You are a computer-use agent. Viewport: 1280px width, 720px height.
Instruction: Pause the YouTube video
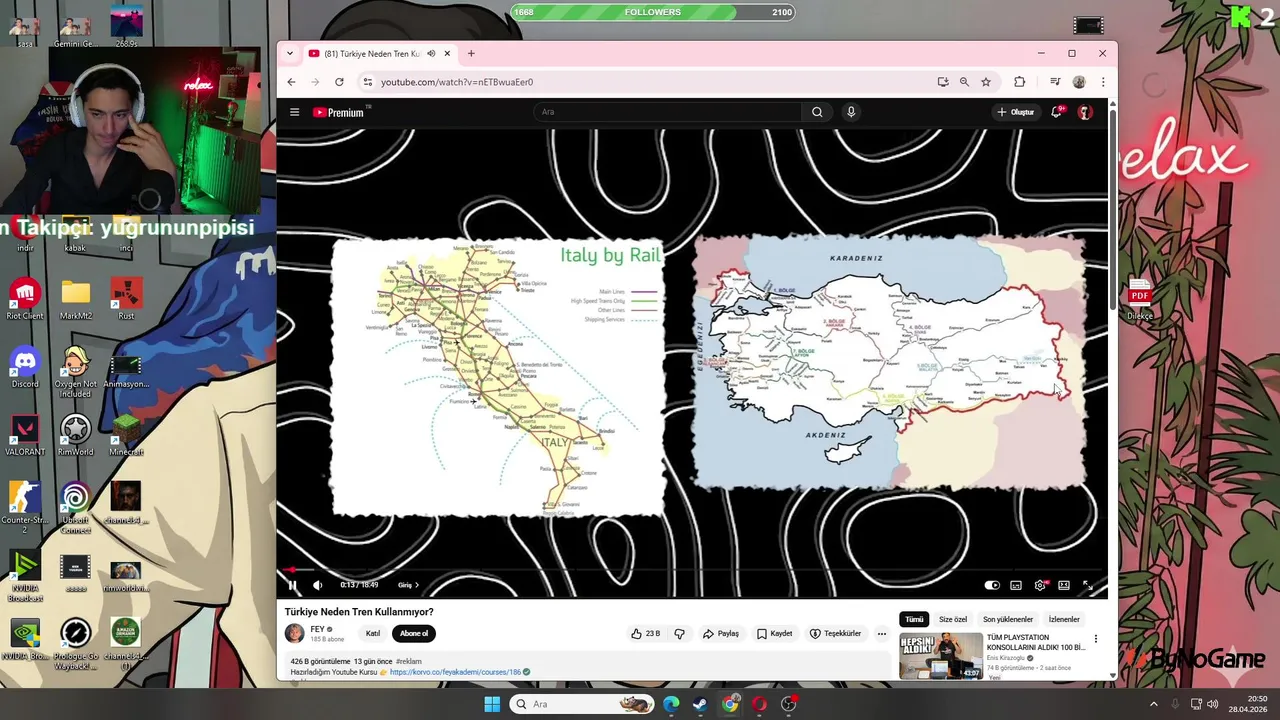pos(292,585)
